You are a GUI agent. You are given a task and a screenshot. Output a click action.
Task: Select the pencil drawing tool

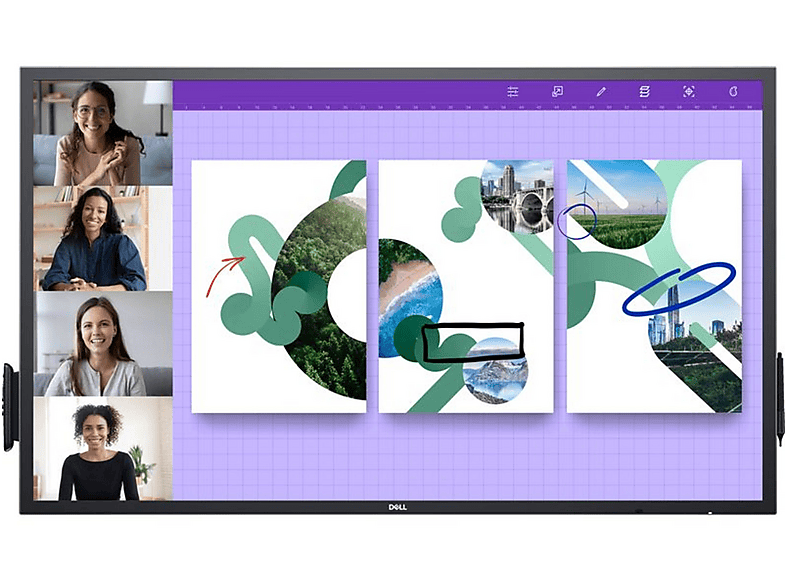coord(601,91)
